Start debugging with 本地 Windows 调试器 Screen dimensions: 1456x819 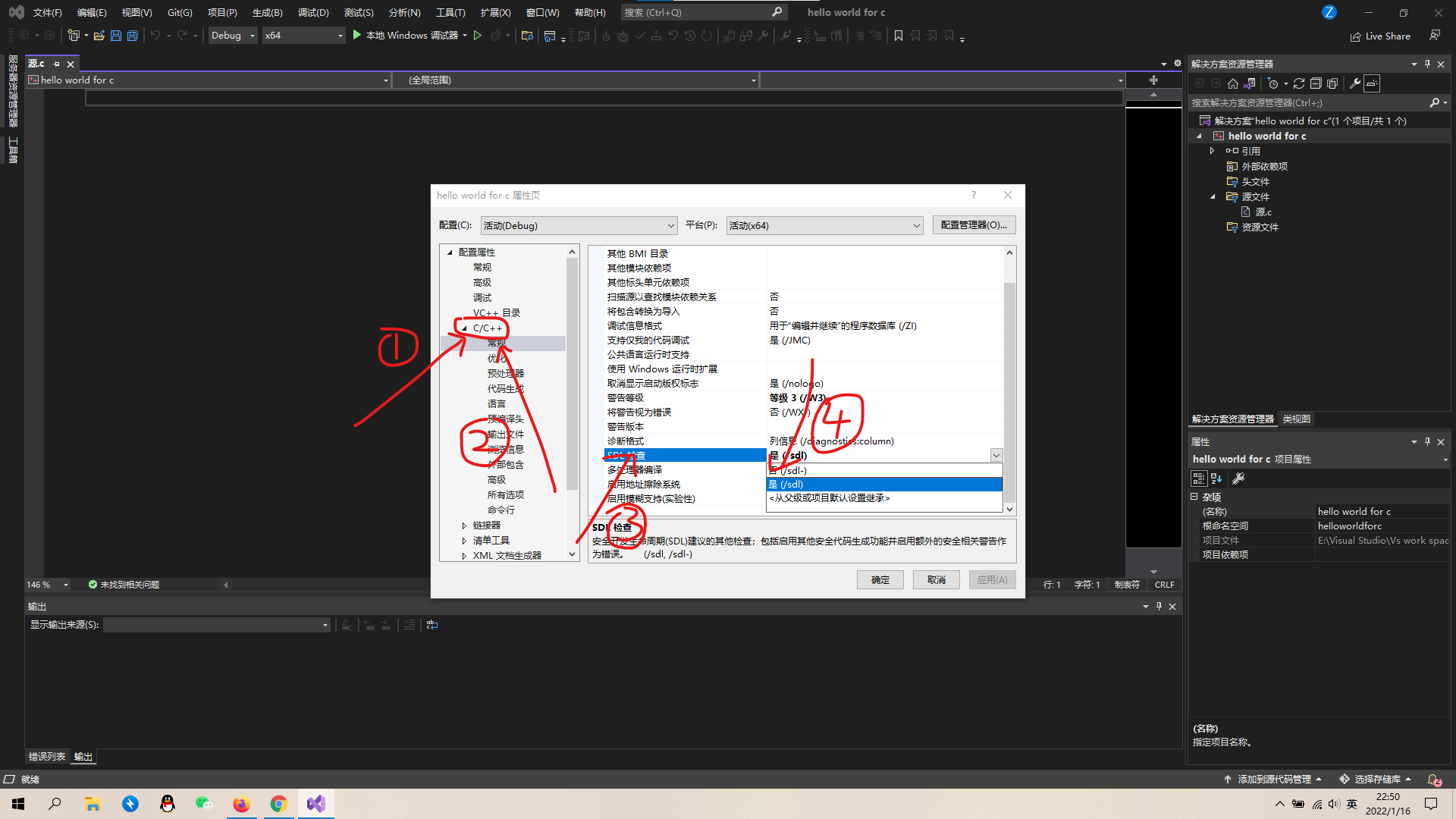pyautogui.click(x=409, y=35)
